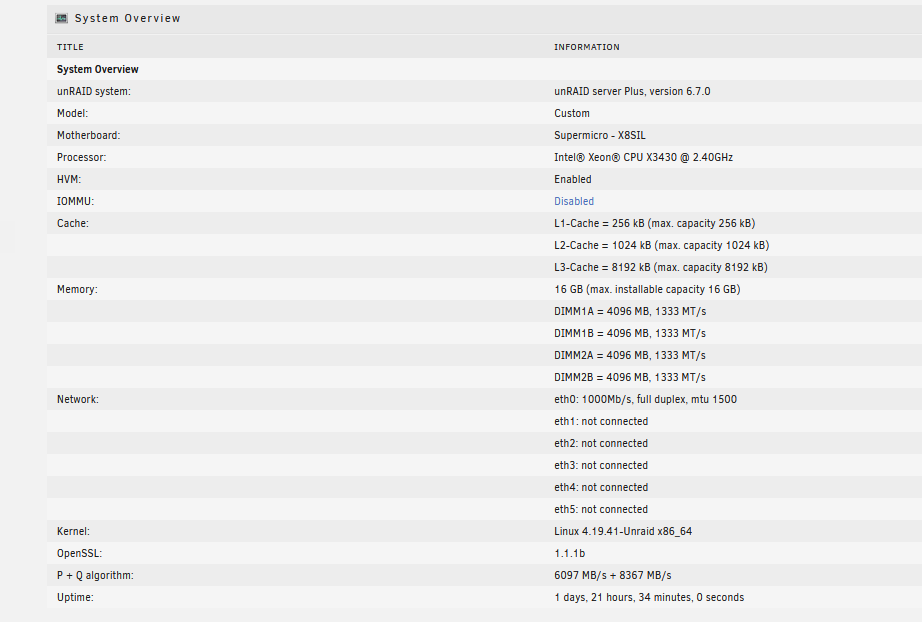
Task: Click the System Overview panel icon
Action: coord(61,18)
